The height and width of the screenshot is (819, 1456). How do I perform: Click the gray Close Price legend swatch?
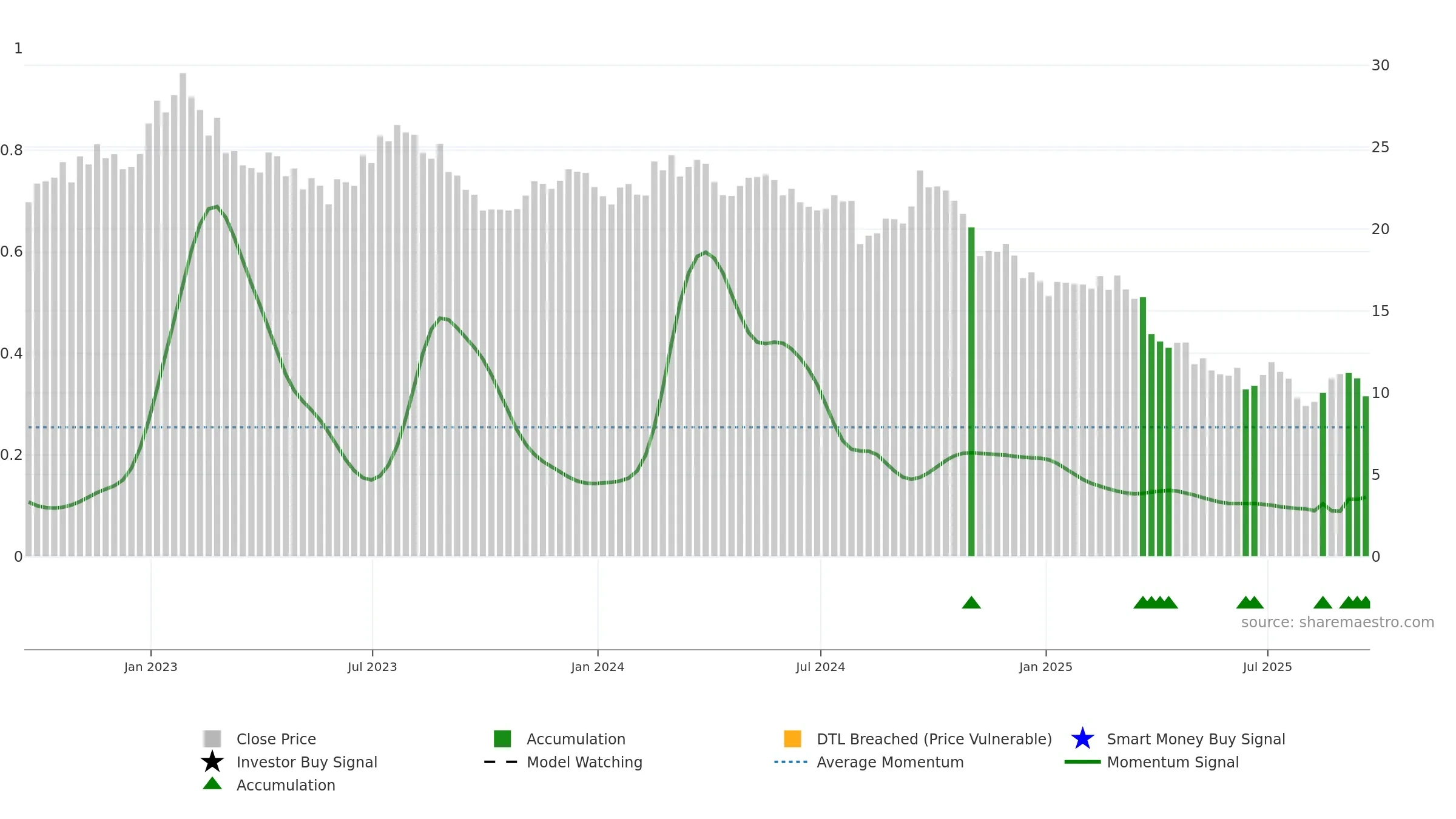[212, 738]
